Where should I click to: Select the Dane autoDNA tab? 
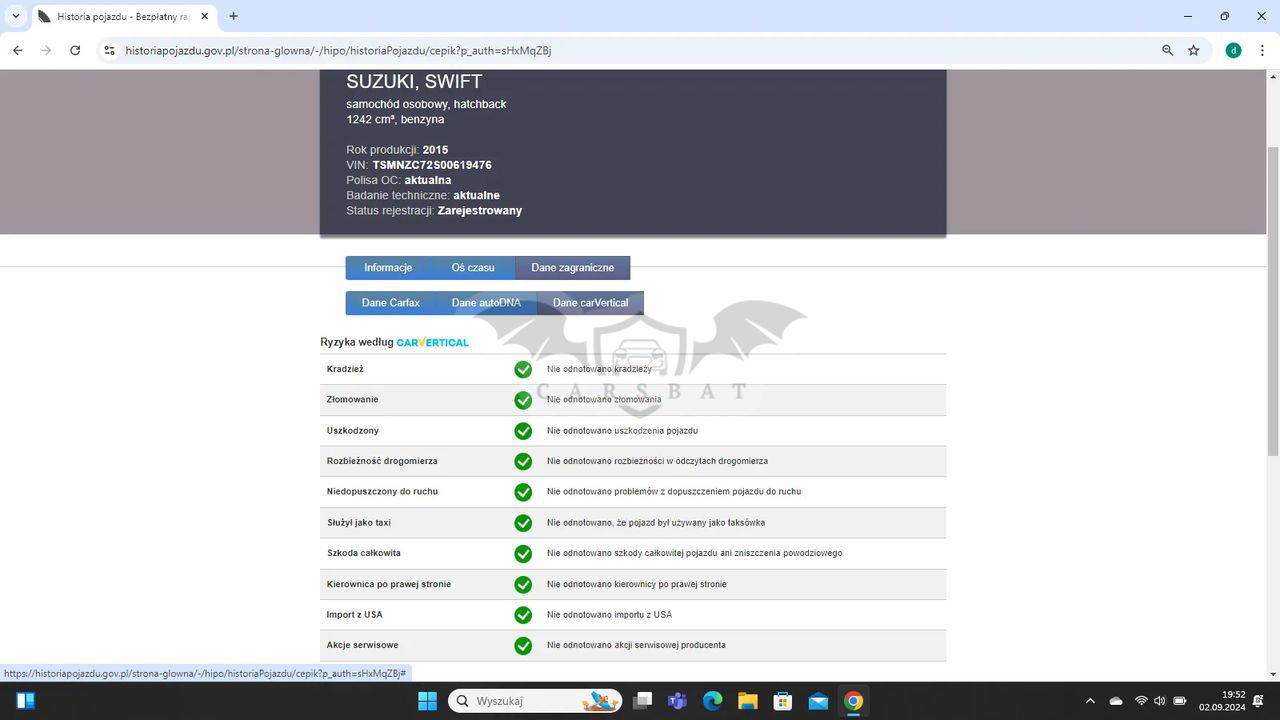click(x=486, y=303)
